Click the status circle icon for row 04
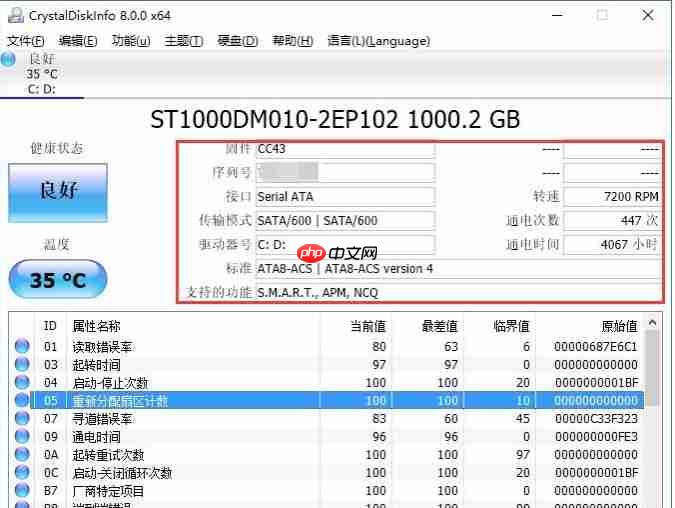 pyautogui.click(x=22, y=382)
